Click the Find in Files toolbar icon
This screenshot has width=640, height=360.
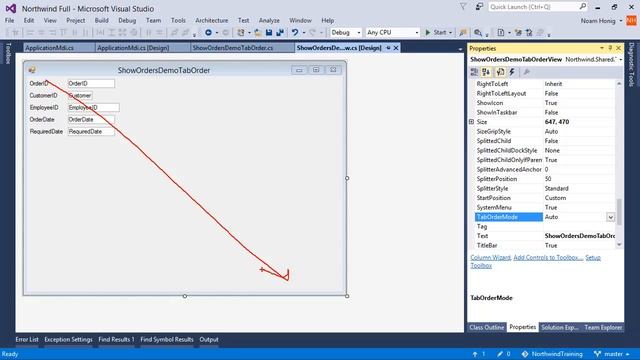[478, 32]
